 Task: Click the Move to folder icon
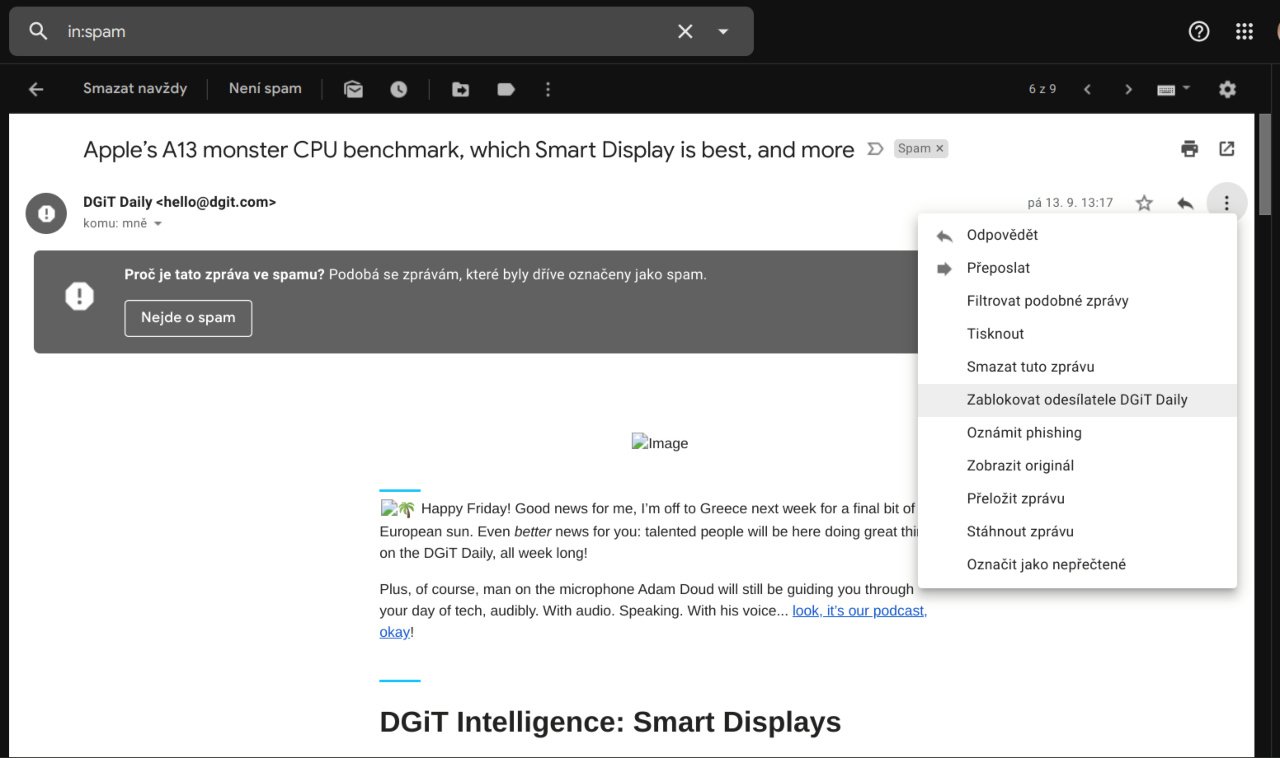tap(460, 89)
